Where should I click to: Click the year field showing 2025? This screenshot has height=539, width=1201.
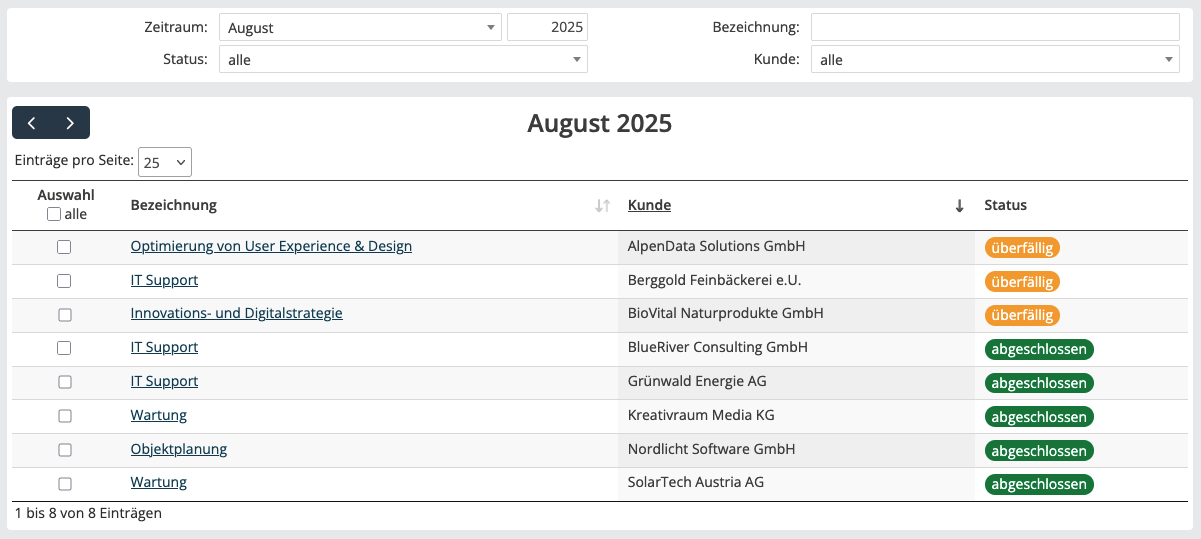tap(547, 28)
